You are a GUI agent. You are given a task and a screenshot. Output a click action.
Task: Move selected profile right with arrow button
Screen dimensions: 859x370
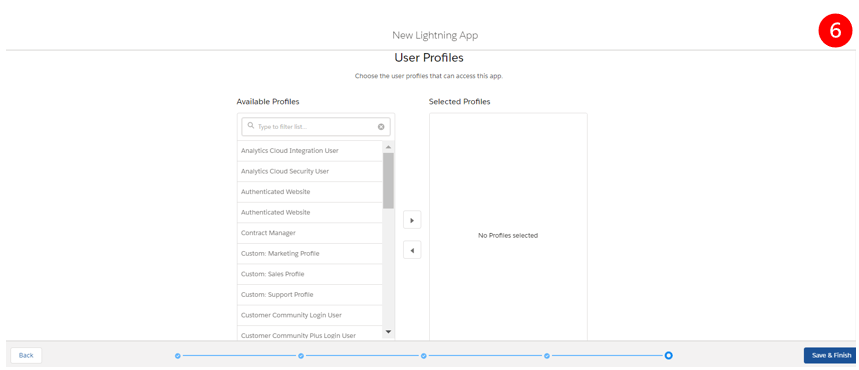click(412, 220)
